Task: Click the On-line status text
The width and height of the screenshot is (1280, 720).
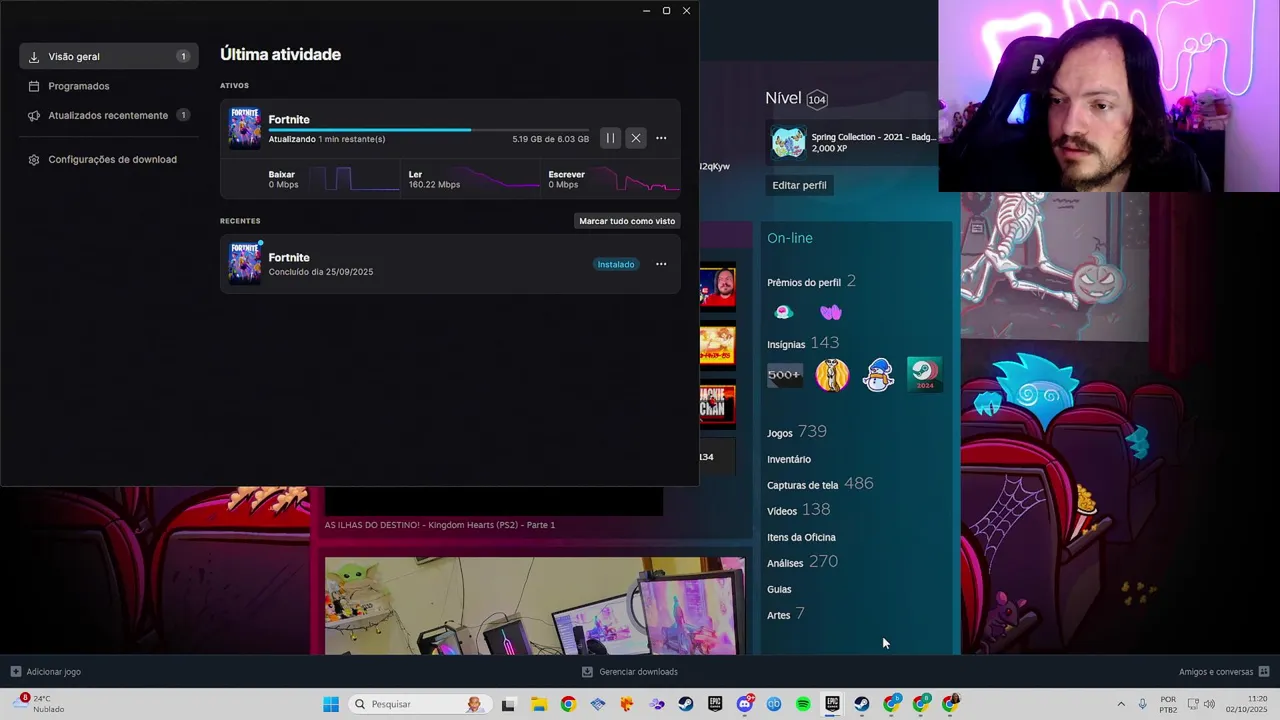Action: (x=790, y=238)
